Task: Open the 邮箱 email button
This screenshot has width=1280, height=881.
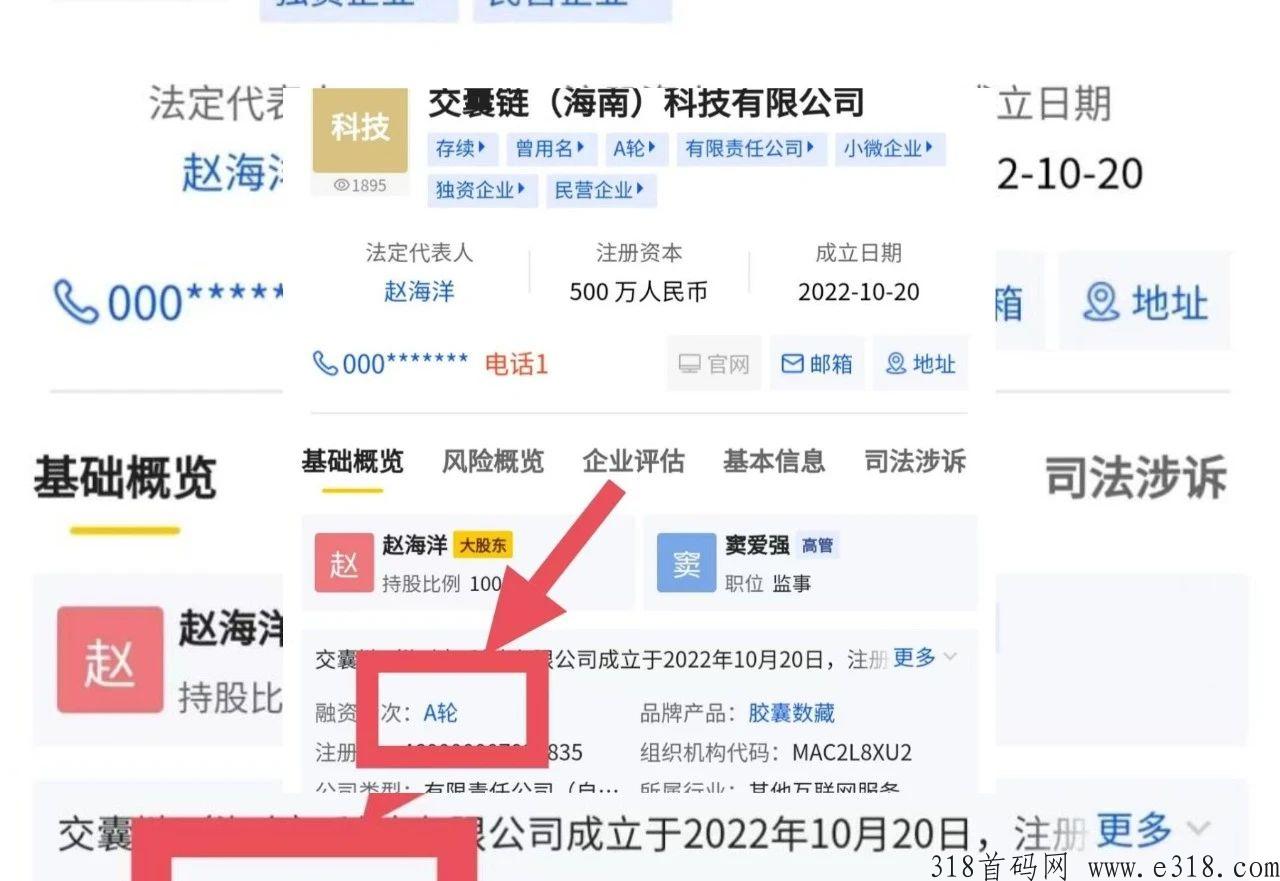Action: [x=817, y=364]
